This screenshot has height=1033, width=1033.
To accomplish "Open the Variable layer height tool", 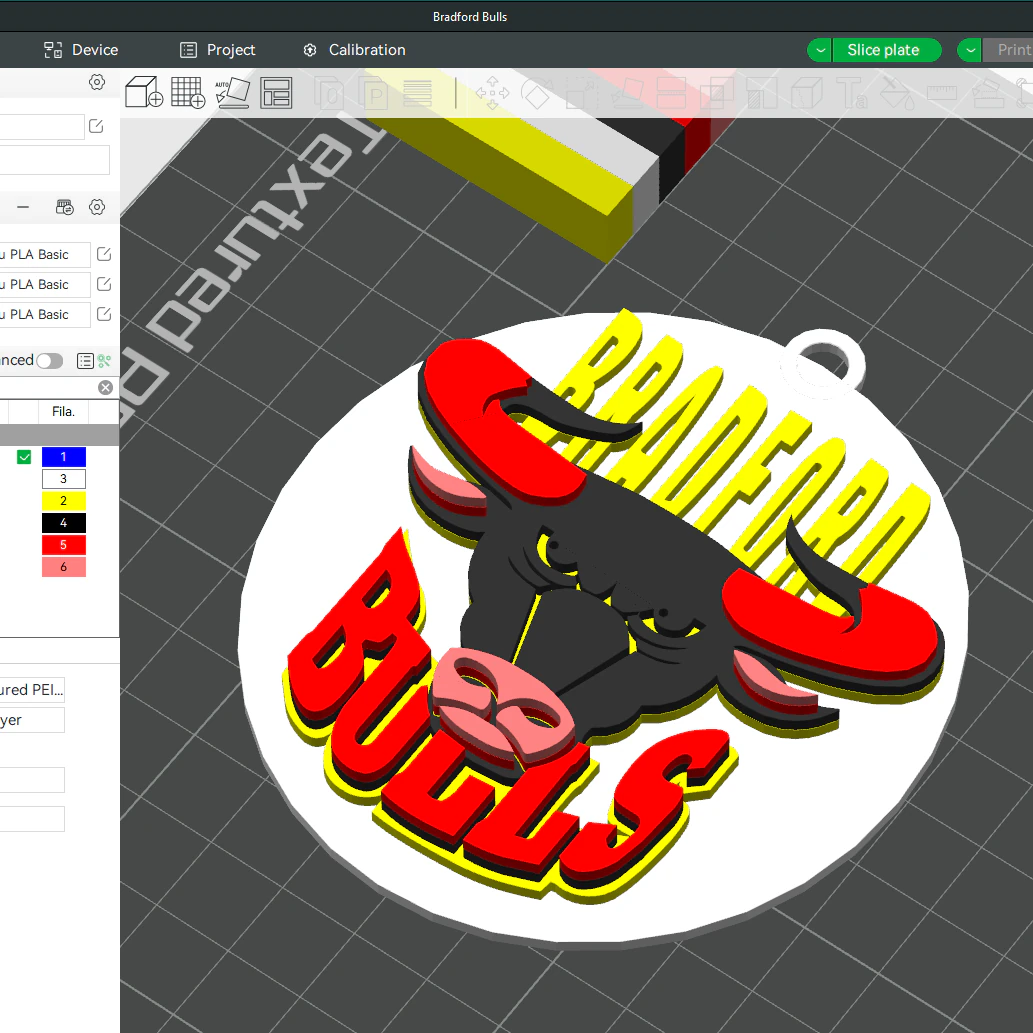I will point(417,94).
